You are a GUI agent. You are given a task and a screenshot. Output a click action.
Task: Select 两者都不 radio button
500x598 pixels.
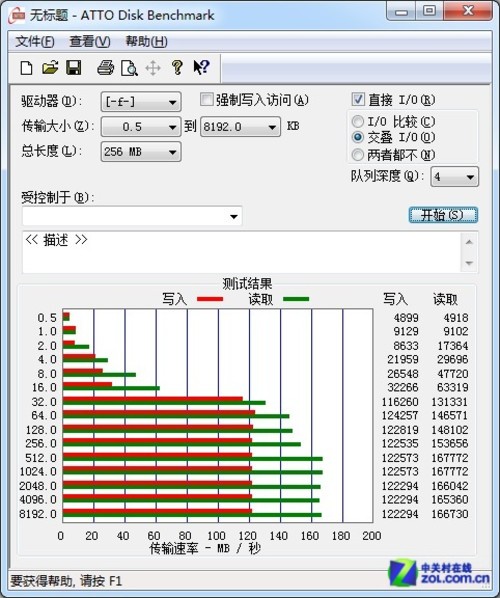point(357,155)
